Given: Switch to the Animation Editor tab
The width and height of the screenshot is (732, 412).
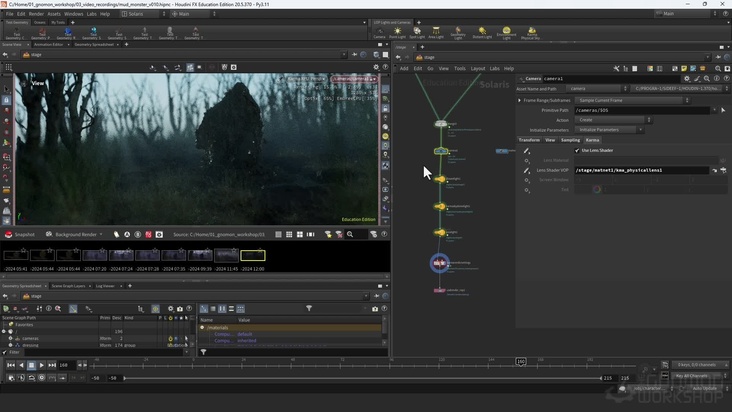Looking at the screenshot, I should point(49,44).
